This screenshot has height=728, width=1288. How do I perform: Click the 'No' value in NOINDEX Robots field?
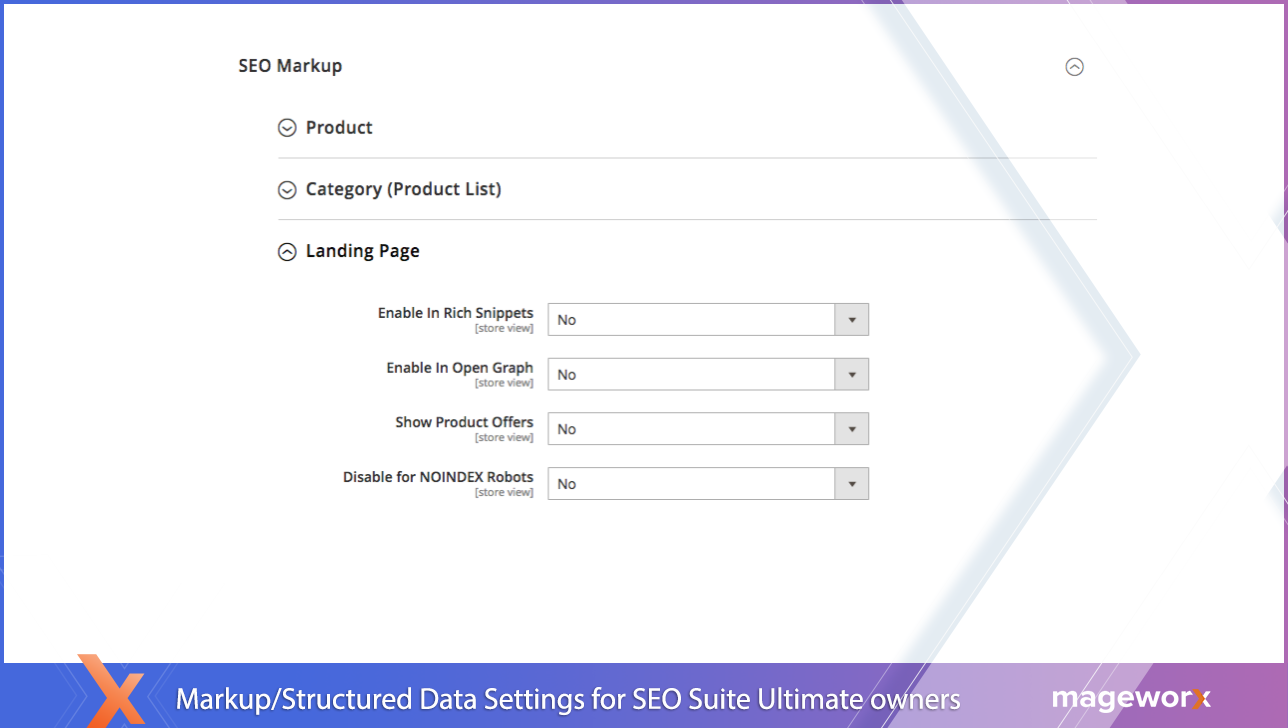pyautogui.click(x=567, y=484)
